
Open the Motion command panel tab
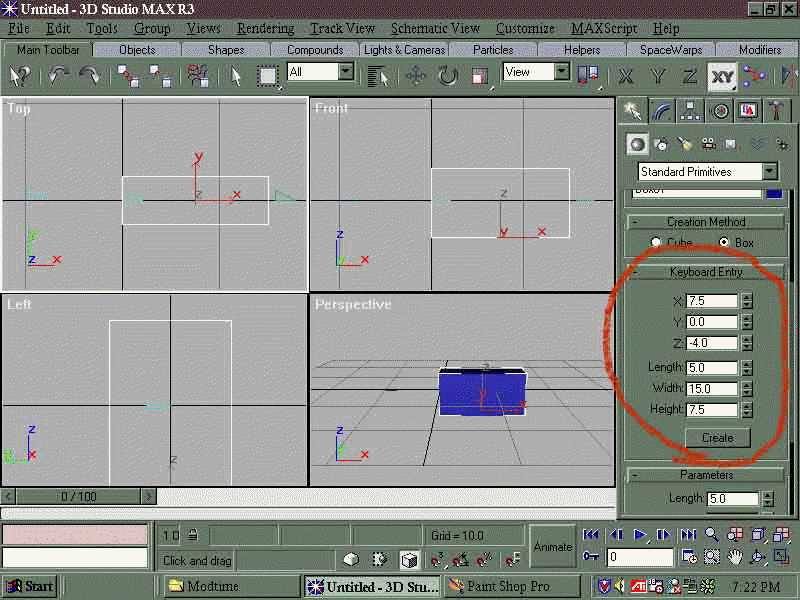(x=720, y=111)
